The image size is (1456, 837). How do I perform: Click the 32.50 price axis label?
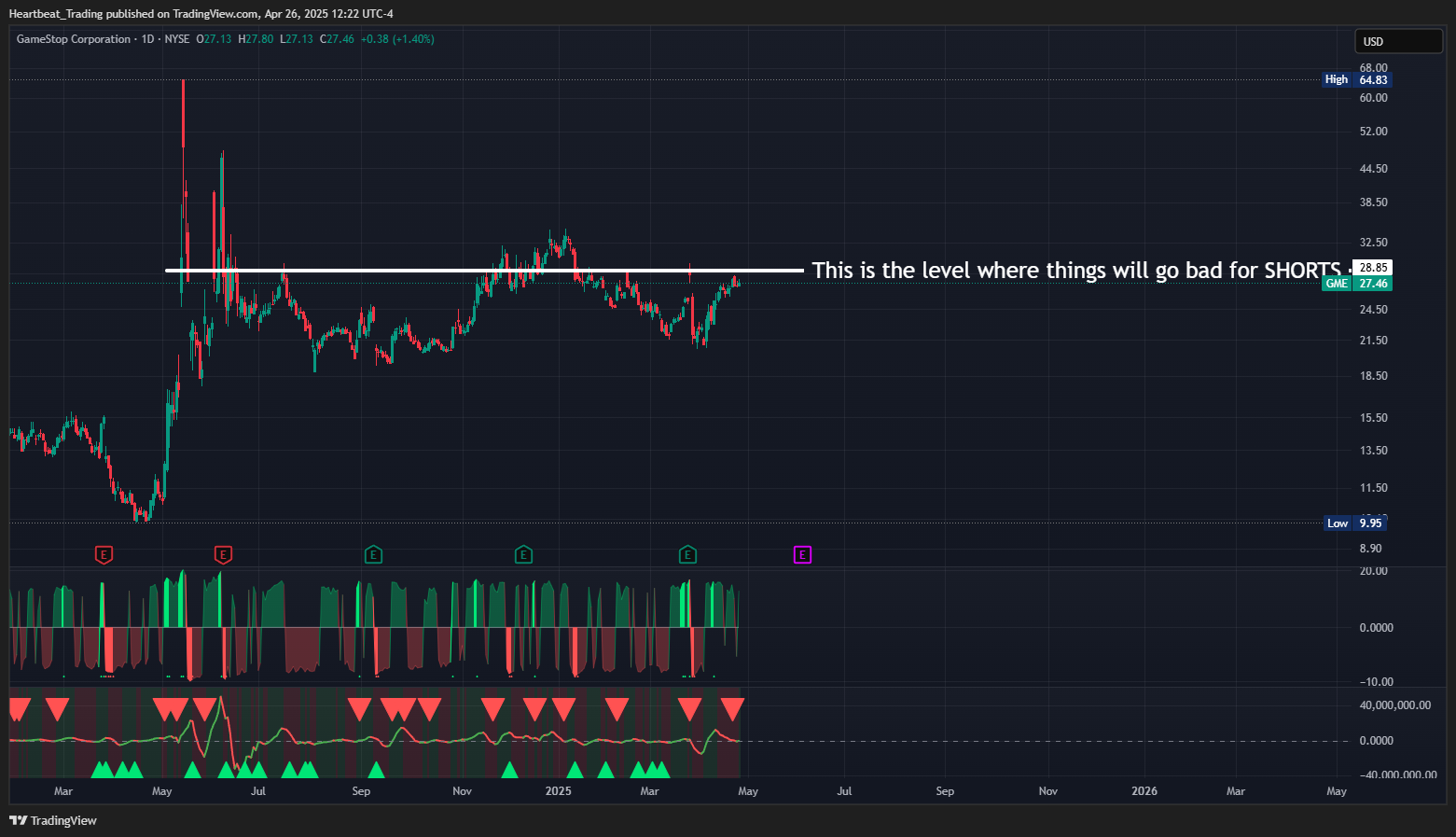coord(1373,243)
